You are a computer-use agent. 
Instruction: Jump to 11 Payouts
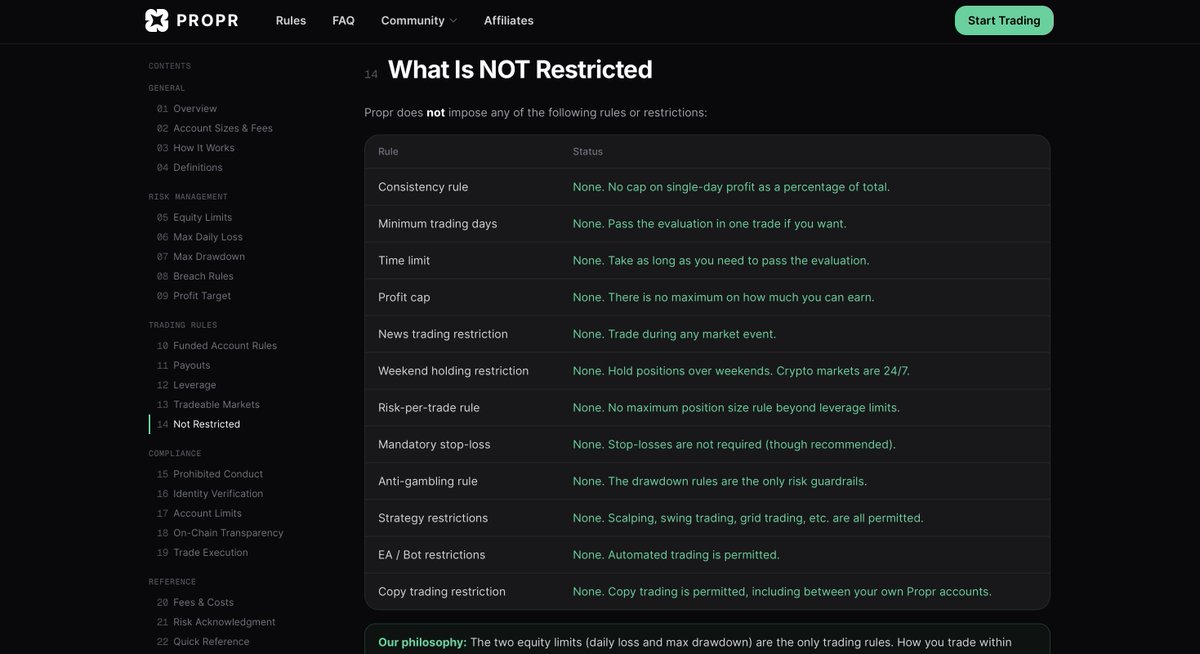tap(183, 365)
